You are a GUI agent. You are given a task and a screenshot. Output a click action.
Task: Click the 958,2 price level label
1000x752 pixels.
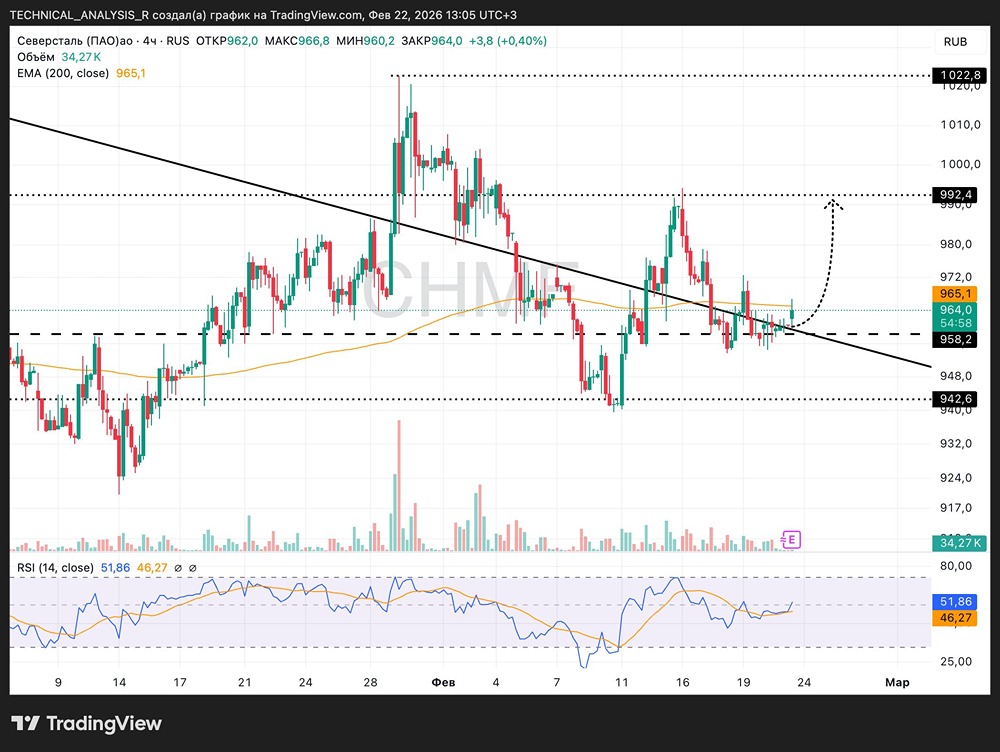[954, 339]
